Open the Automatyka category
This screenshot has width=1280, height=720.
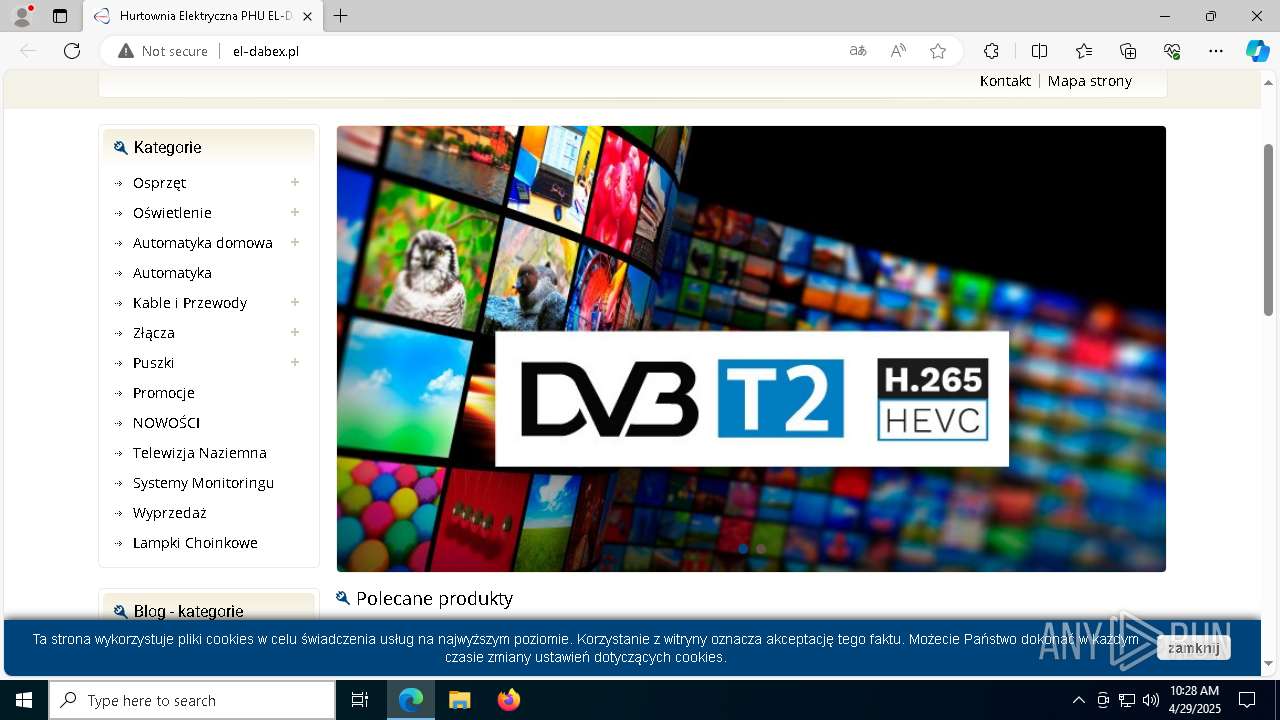172,273
